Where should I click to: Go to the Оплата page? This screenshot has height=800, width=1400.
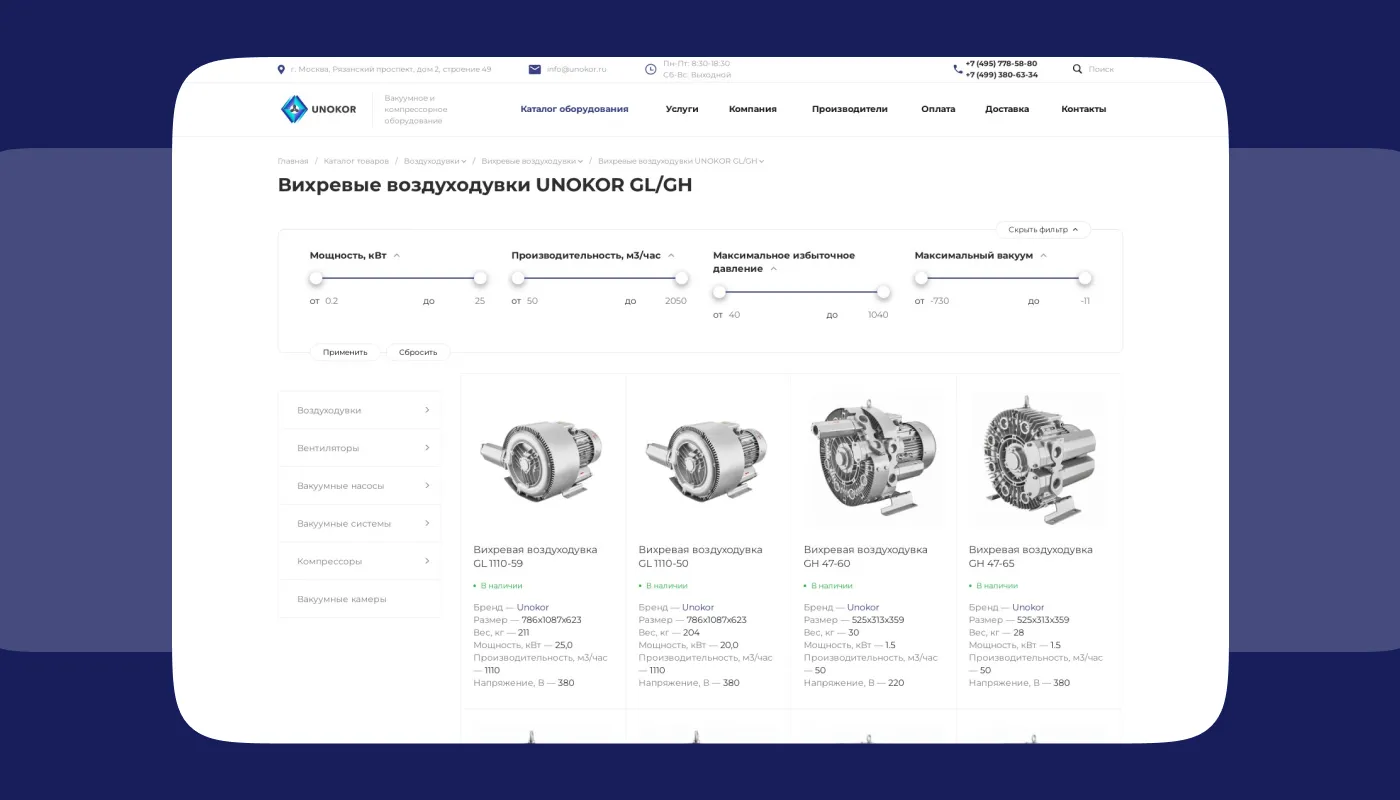[938, 109]
